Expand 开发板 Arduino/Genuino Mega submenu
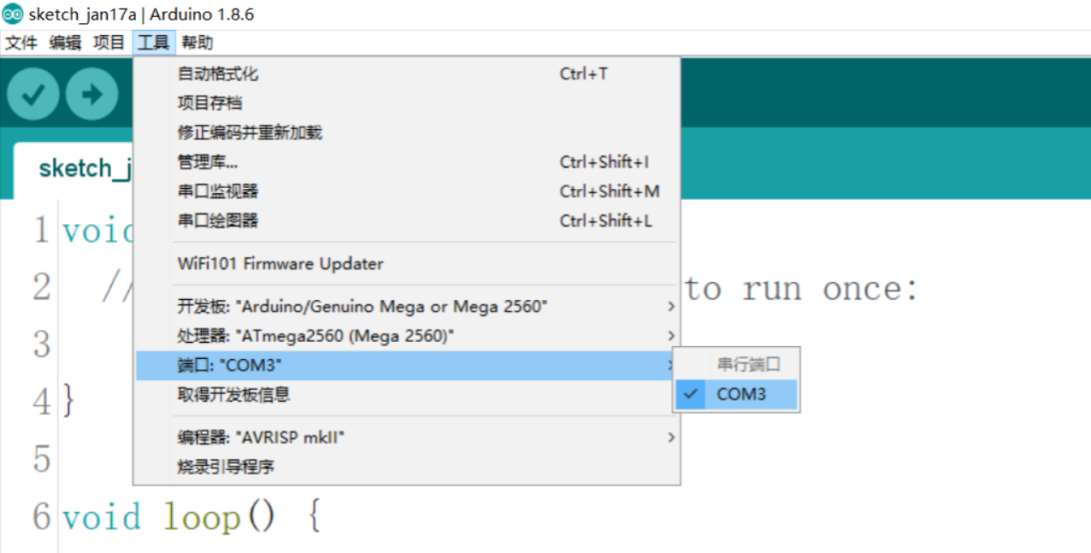This screenshot has height=553, width=1091. [x=406, y=307]
